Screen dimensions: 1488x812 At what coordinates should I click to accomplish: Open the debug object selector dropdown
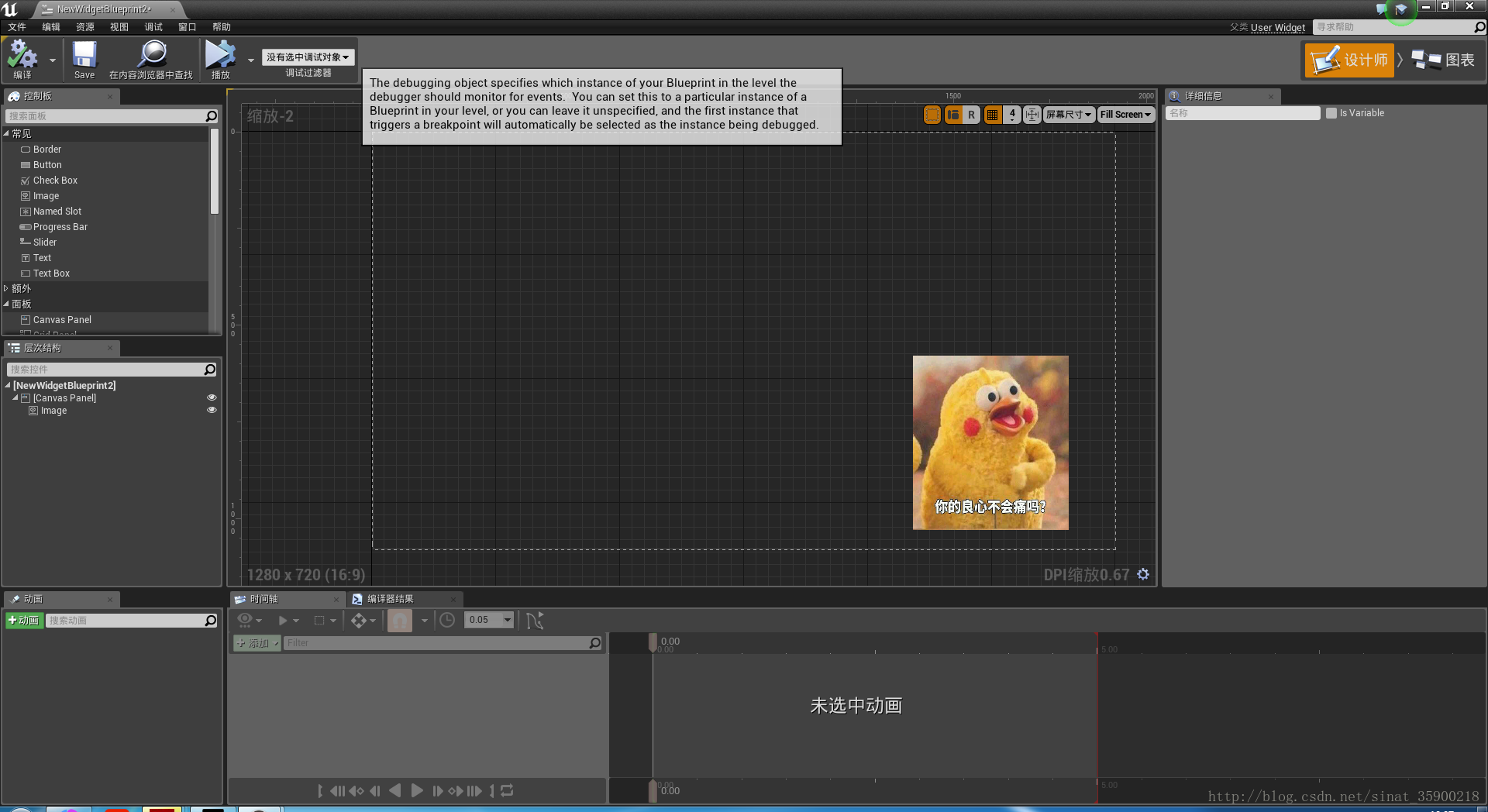click(308, 57)
